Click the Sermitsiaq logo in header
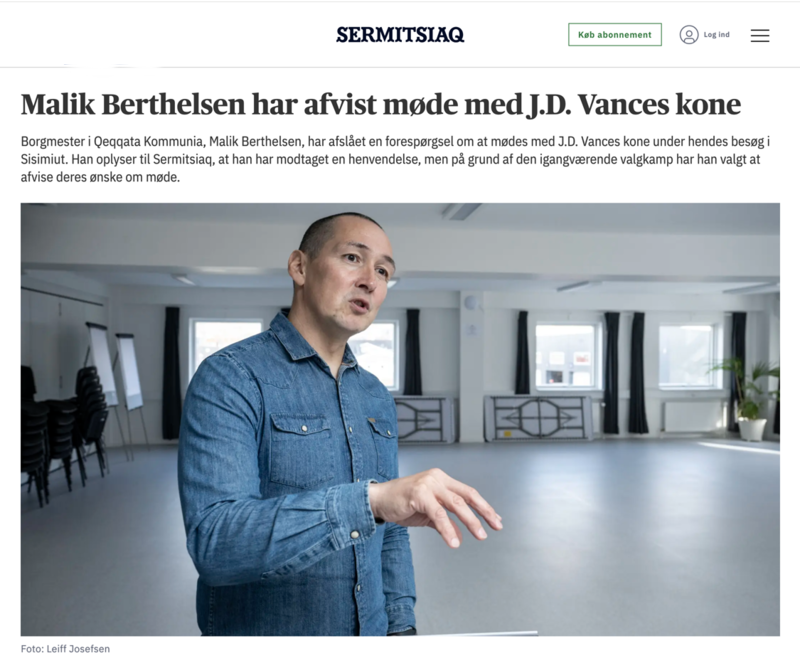 400,35
